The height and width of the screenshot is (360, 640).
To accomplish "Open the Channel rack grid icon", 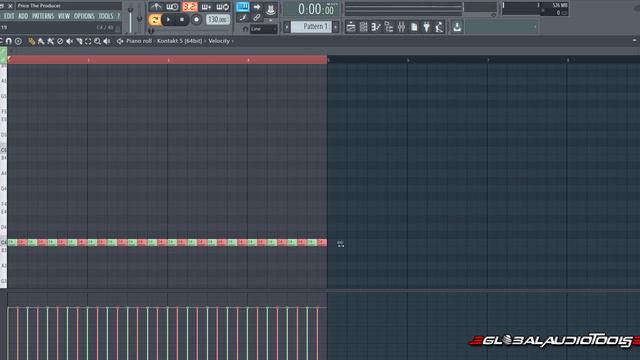I will 363,27.
